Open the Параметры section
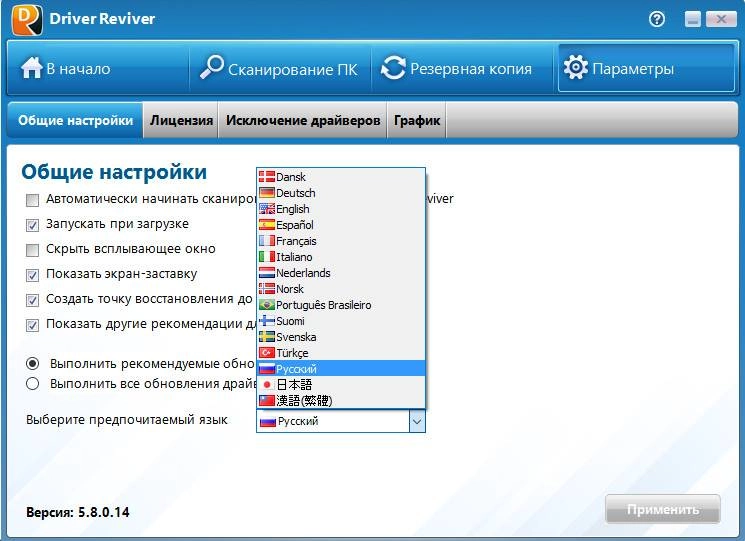Image resolution: width=745 pixels, height=541 pixels. pyautogui.click(x=646, y=68)
